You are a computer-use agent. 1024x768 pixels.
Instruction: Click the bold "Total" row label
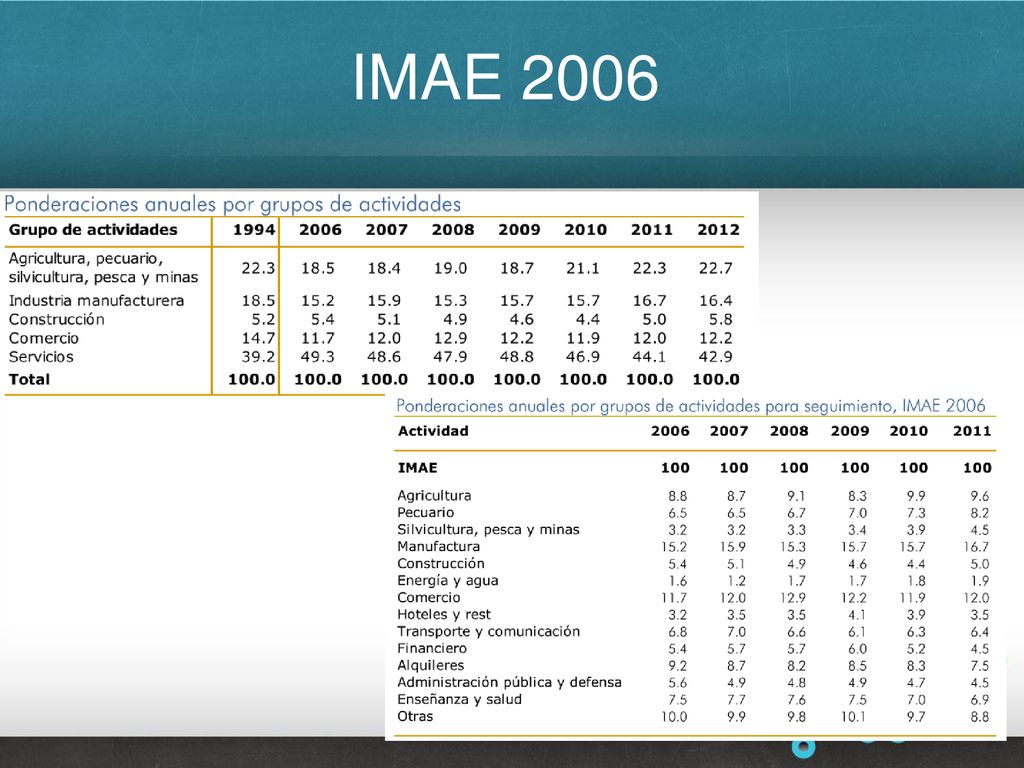(x=29, y=379)
